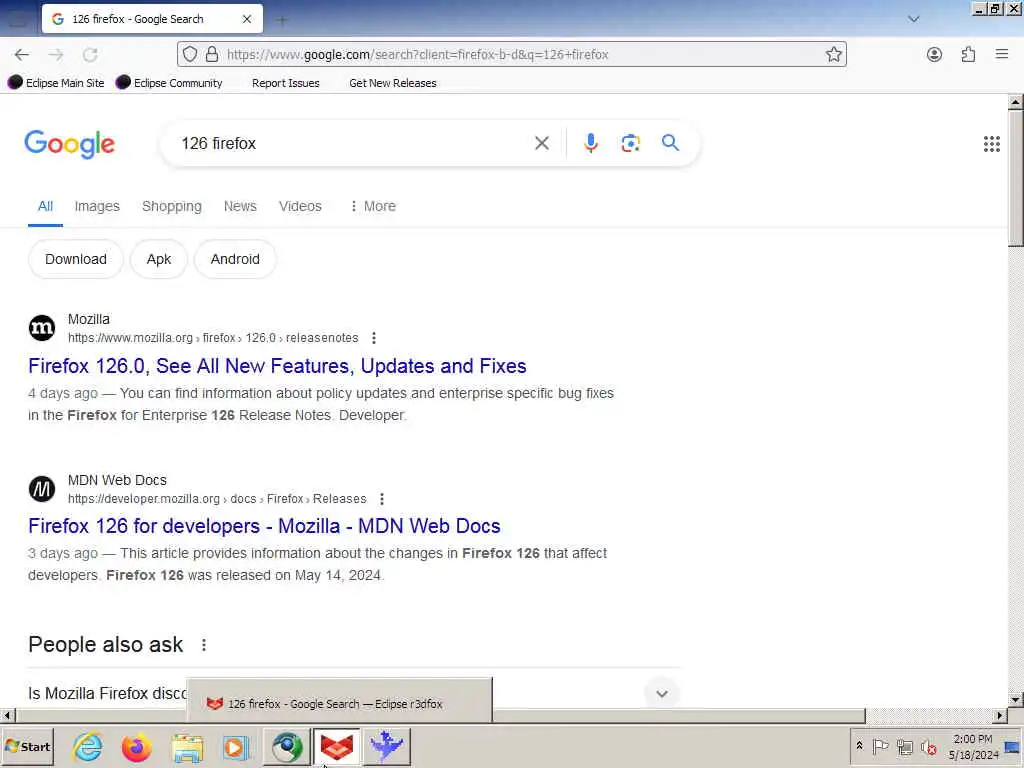This screenshot has width=1024, height=768.
Task: Click the horizontal scrollbar thumb
Action: 439,716
